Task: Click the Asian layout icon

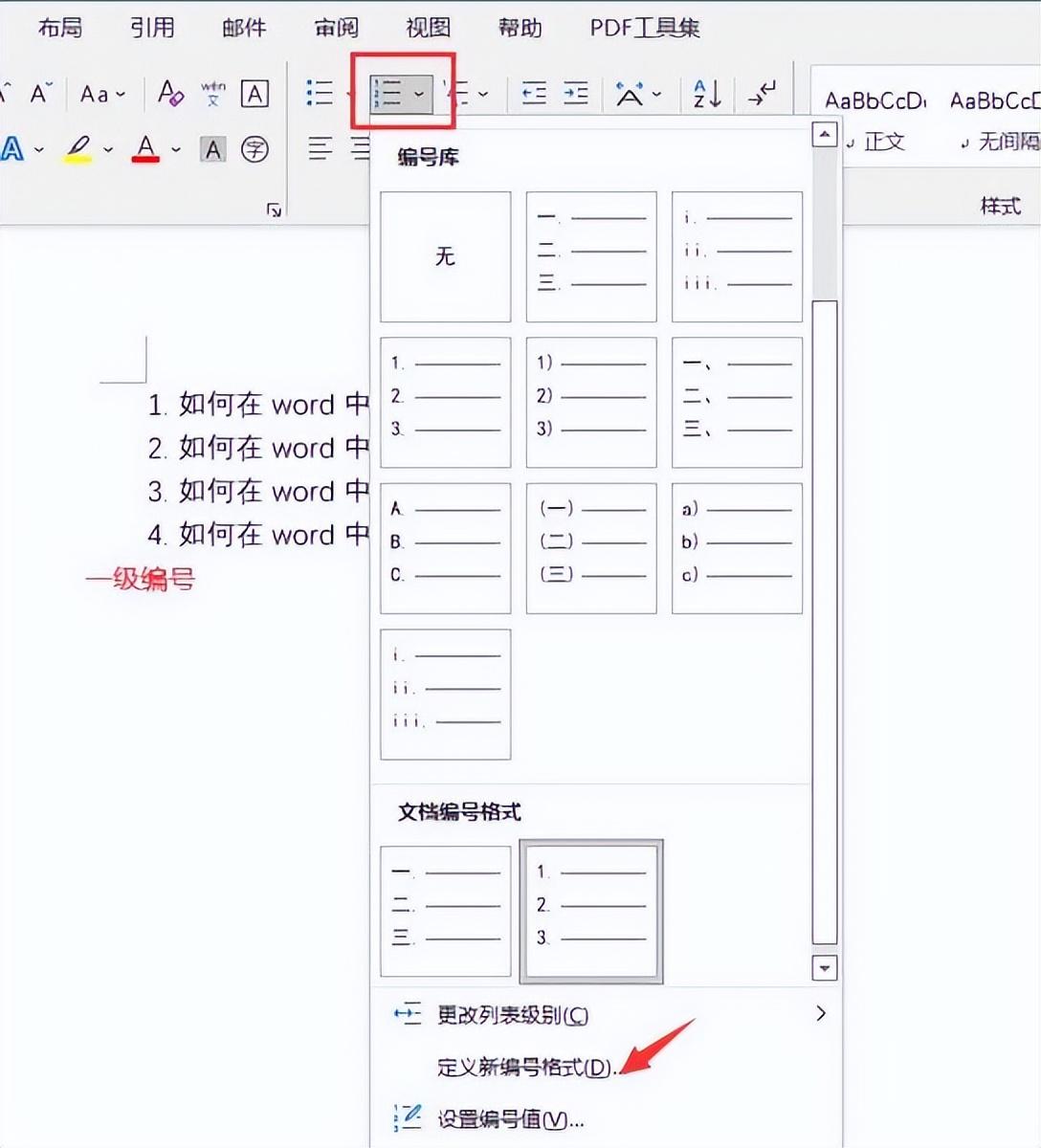Action: 630,93
